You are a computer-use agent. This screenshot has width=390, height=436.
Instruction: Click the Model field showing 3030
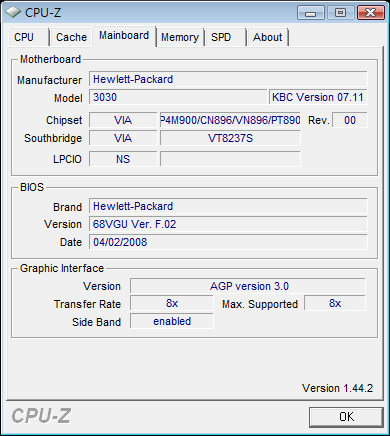pyautogui.click(x=178, y=97)
